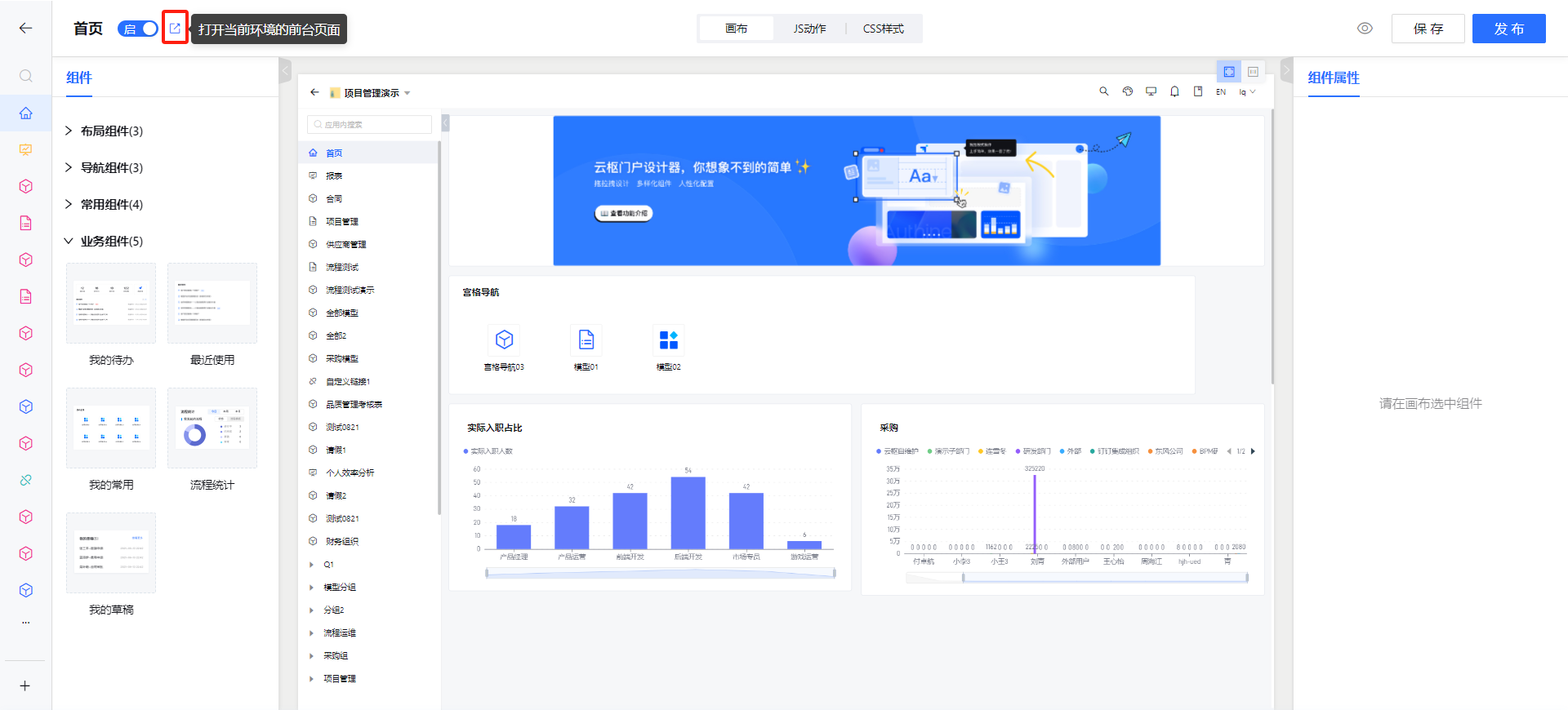Switch to the CSS样式 tab
Viewport: 1568px width, 710px height.
[883, 29]
